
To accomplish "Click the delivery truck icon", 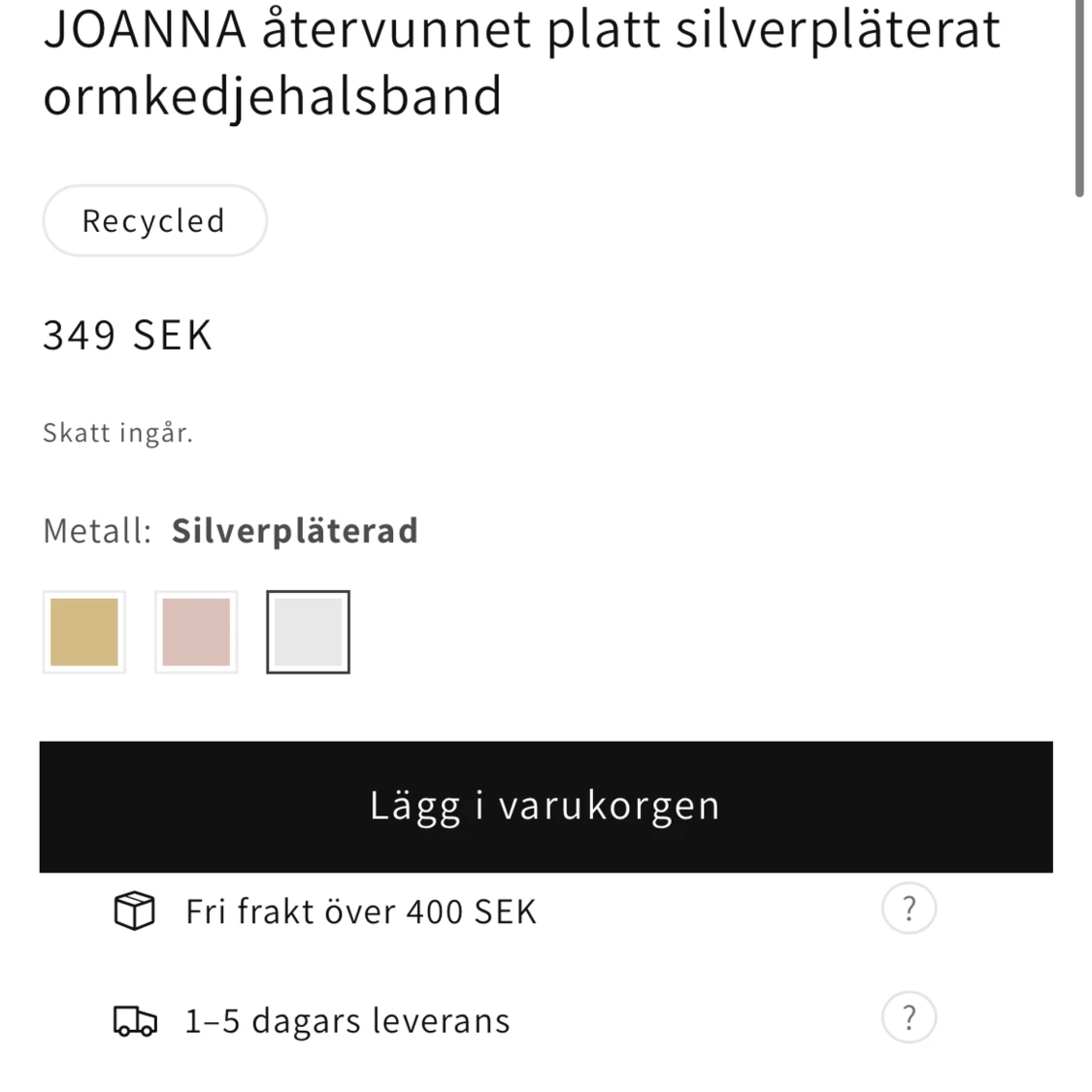I will [x=134, y=1021].
